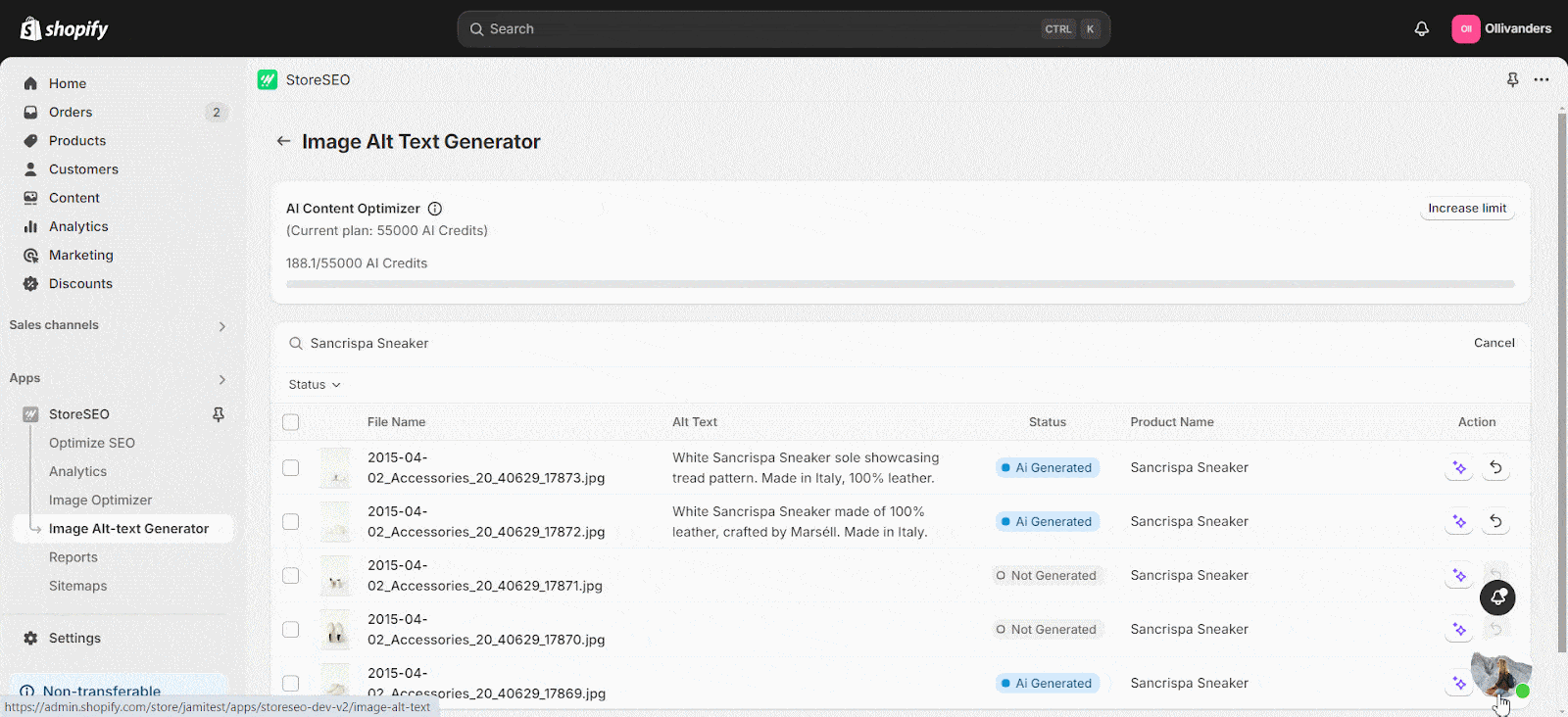The image size is (1568, 717).
Task: Select all files with header checkbox
Action: 291,422
